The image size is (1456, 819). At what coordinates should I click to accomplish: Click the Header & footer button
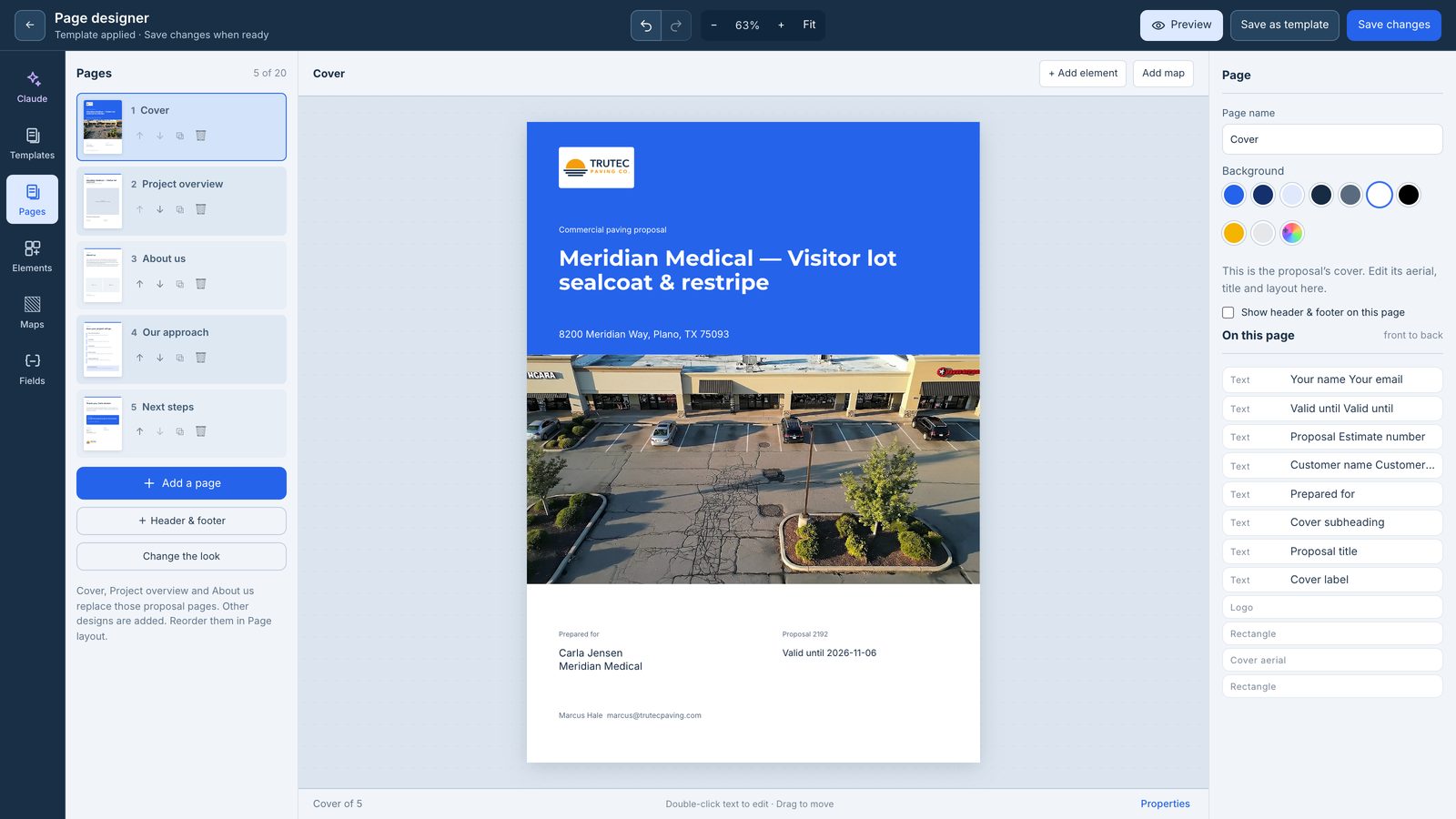(181, 521)
